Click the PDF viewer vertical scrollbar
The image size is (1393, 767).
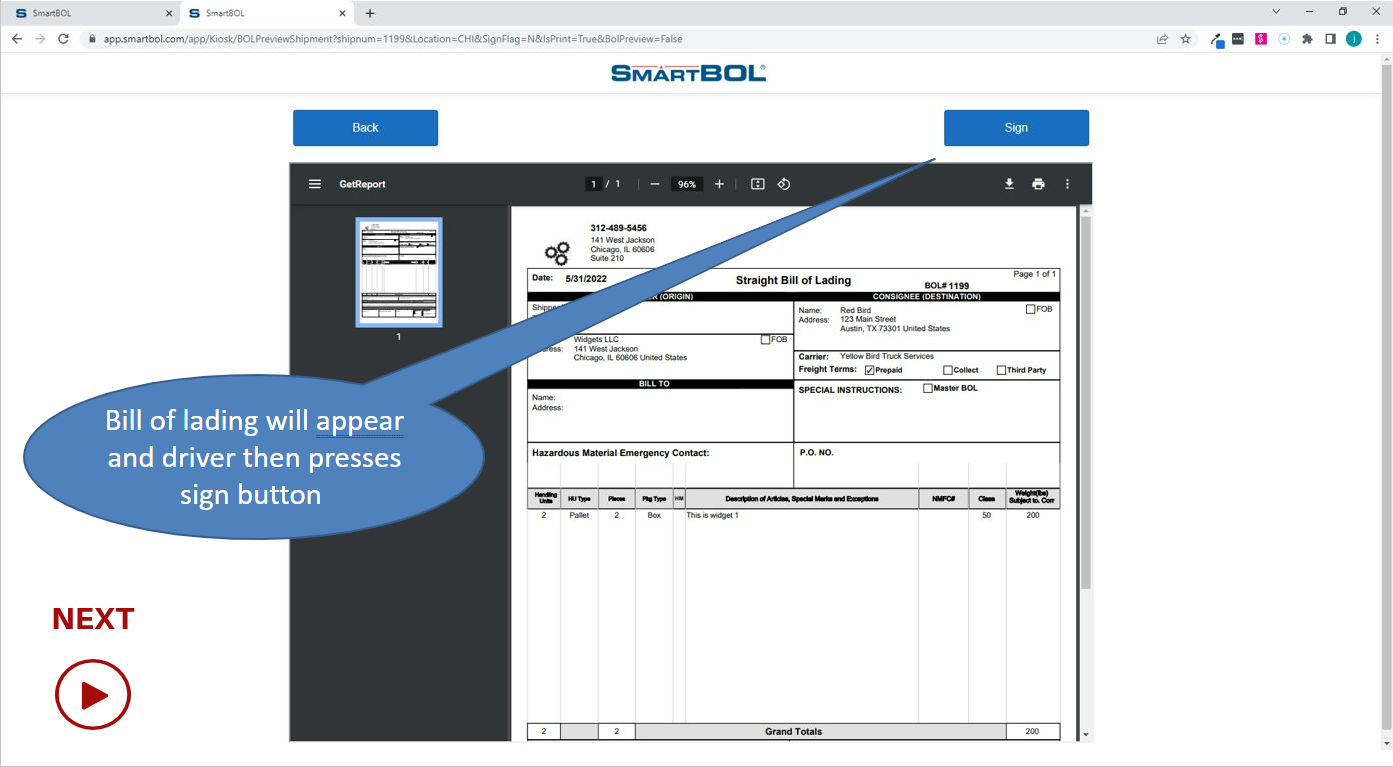point(1086,402)
